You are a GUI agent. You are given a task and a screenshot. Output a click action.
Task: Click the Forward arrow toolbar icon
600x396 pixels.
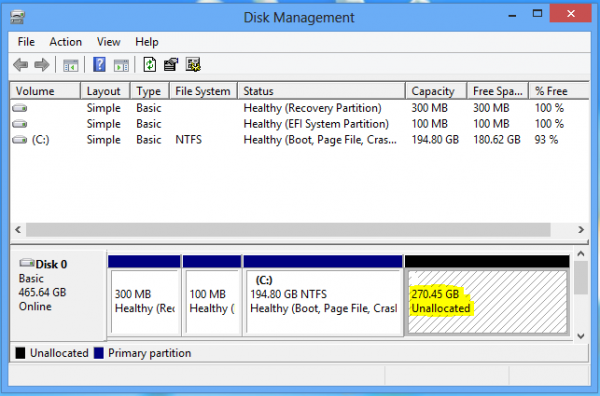[x=42, y=65]
